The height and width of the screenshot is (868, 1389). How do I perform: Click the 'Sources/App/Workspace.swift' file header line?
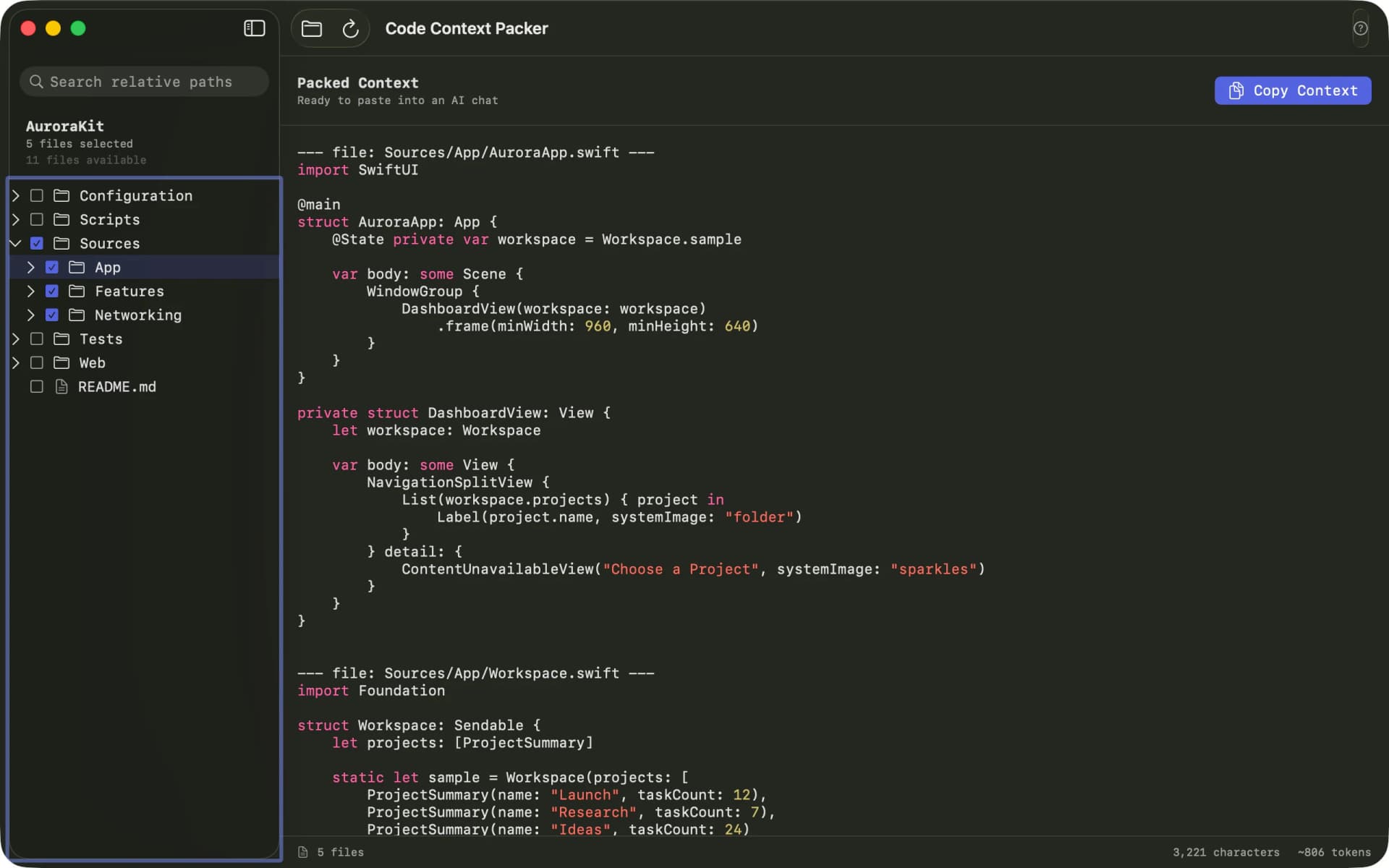pyautogui.click(x=475, y=673)
